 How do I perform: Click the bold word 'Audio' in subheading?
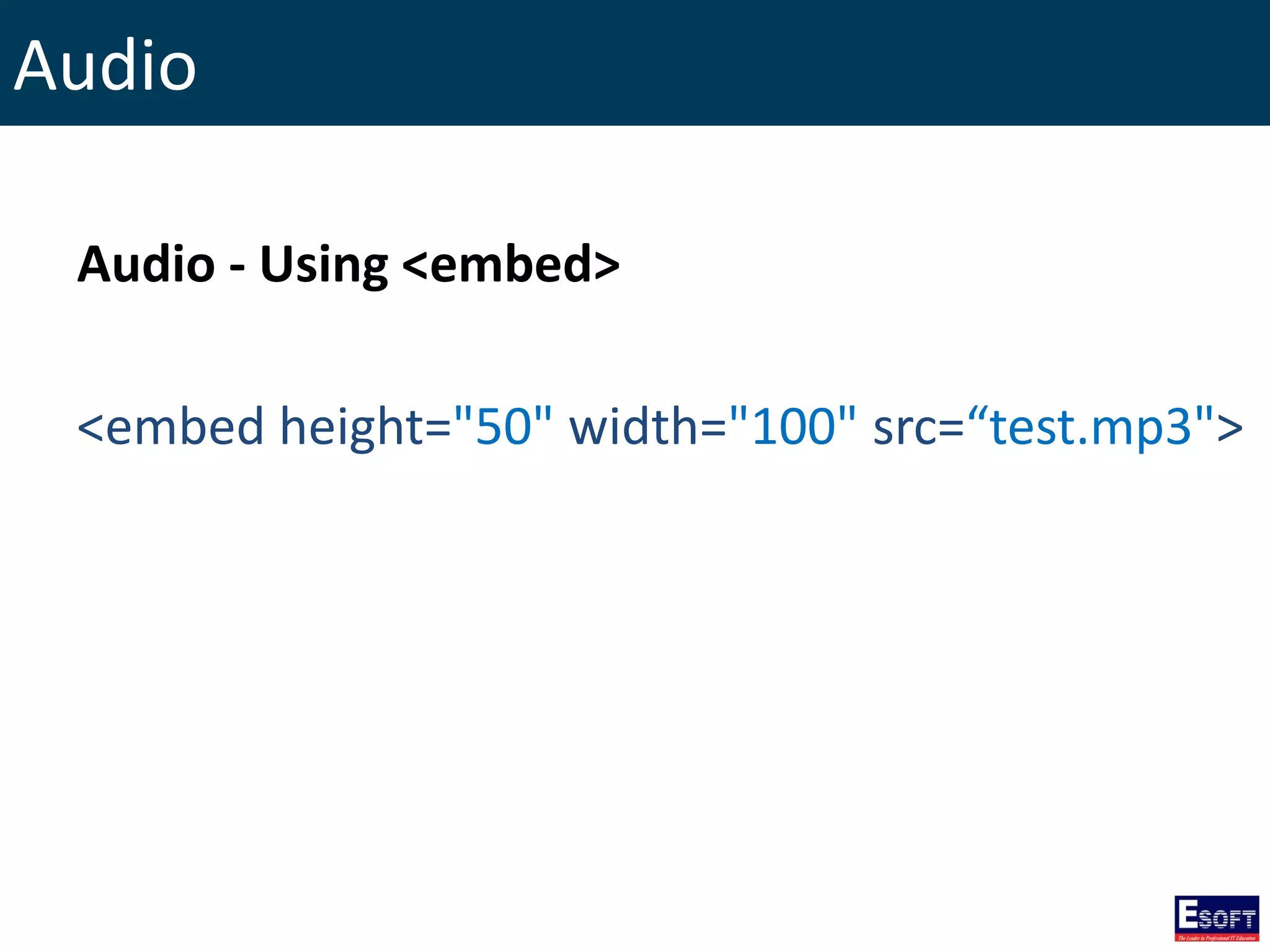tap(146, 265)
